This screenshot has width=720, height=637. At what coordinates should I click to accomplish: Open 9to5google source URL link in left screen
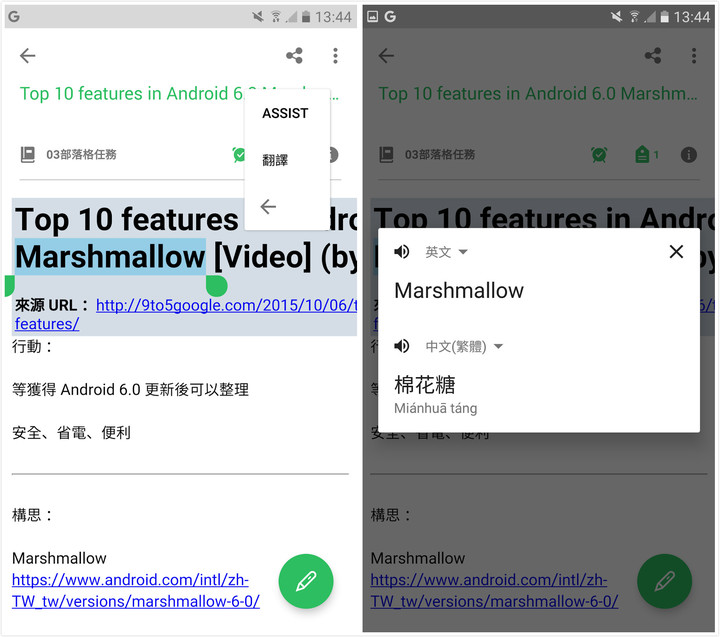(226, 305)
